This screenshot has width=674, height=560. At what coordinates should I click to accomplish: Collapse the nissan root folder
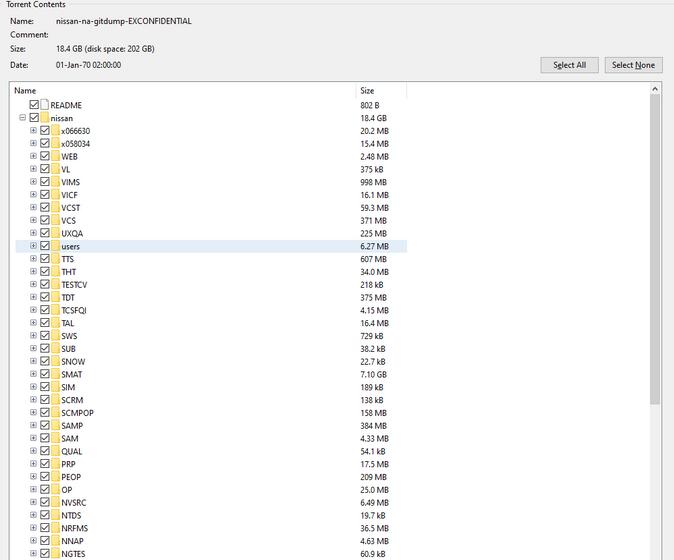22,118
